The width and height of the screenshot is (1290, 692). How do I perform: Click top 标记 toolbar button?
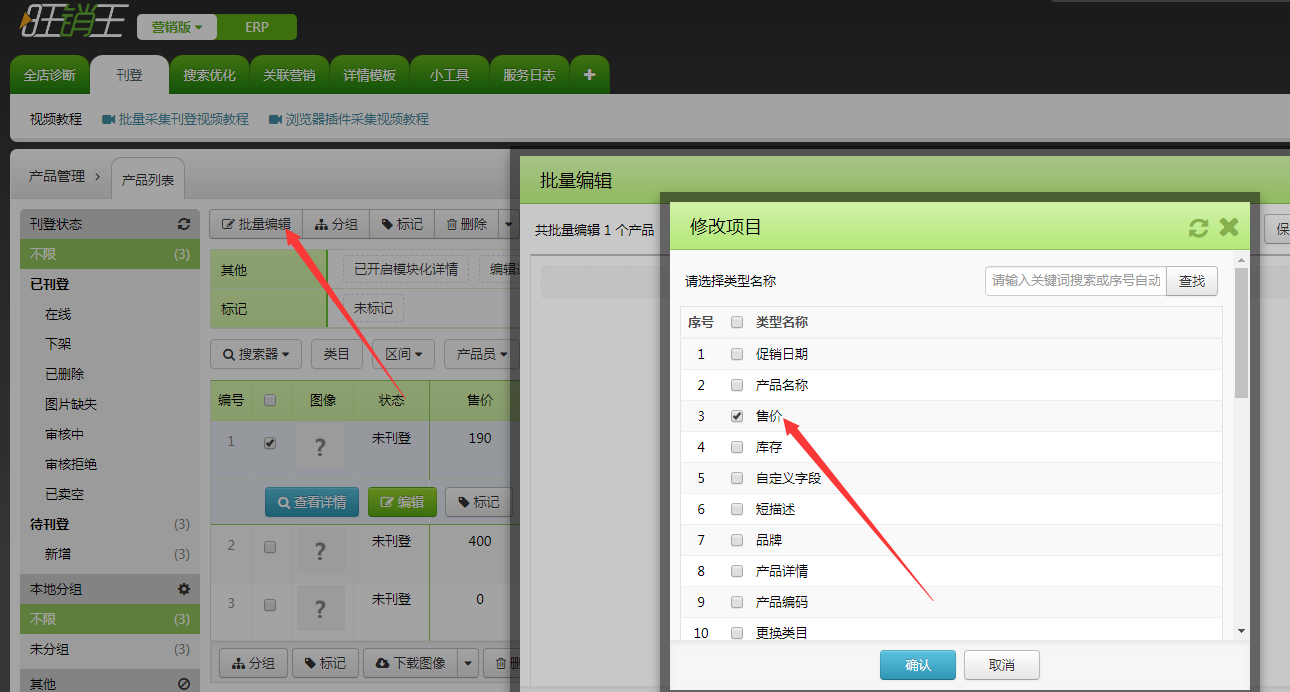point(402,225)
